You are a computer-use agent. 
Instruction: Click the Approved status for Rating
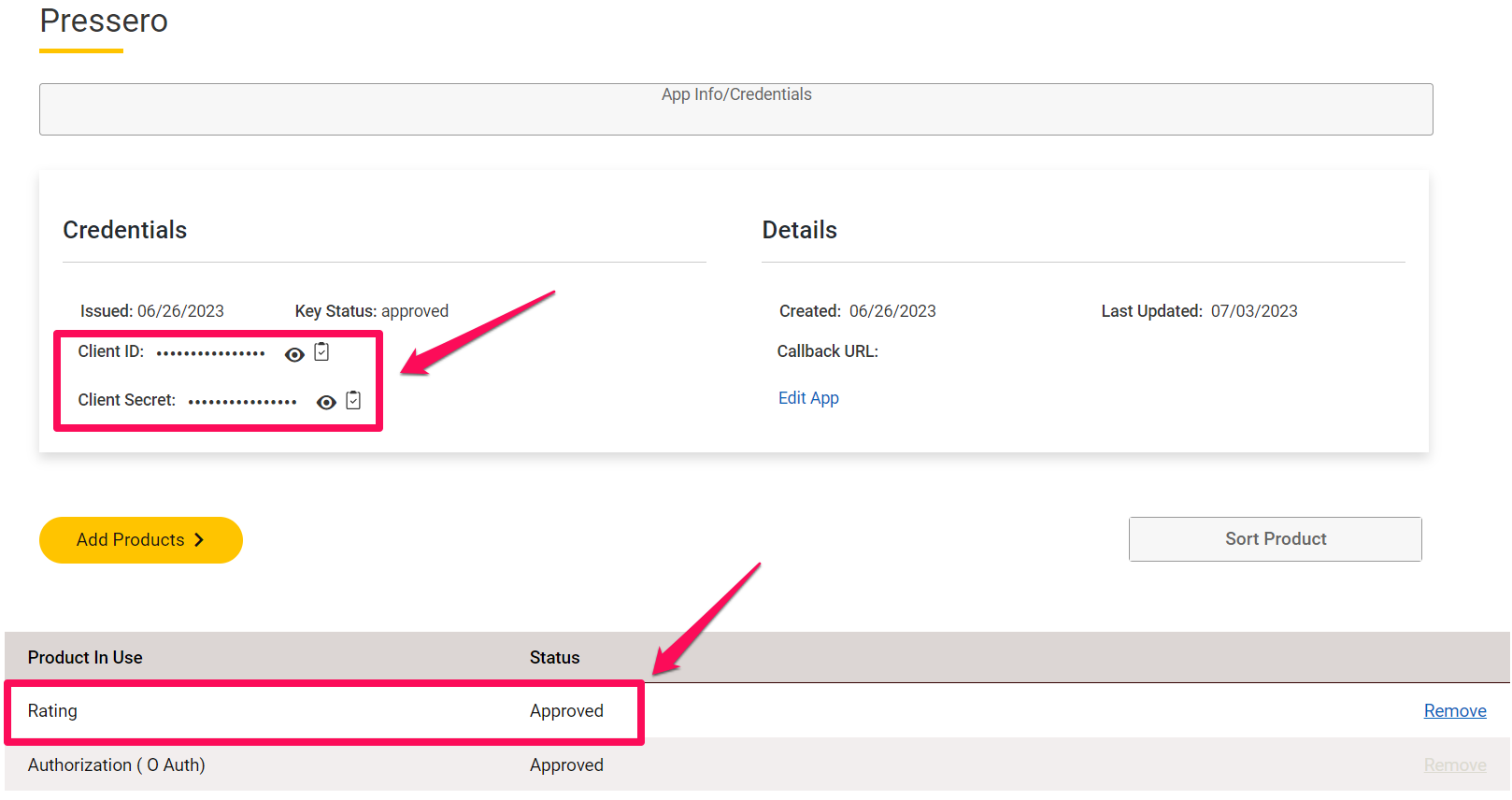coord(566,711)
